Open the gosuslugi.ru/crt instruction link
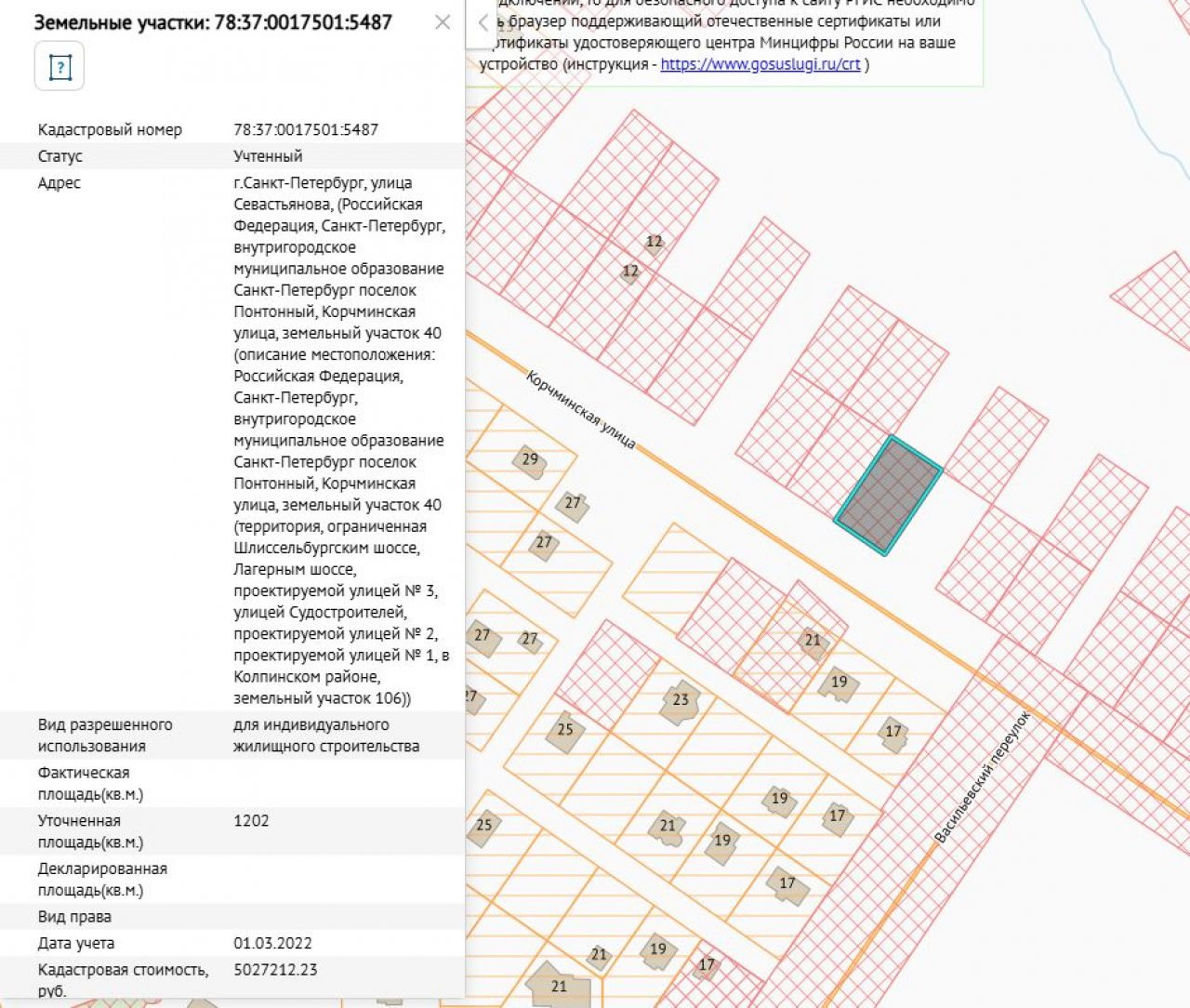 [760, 64]
